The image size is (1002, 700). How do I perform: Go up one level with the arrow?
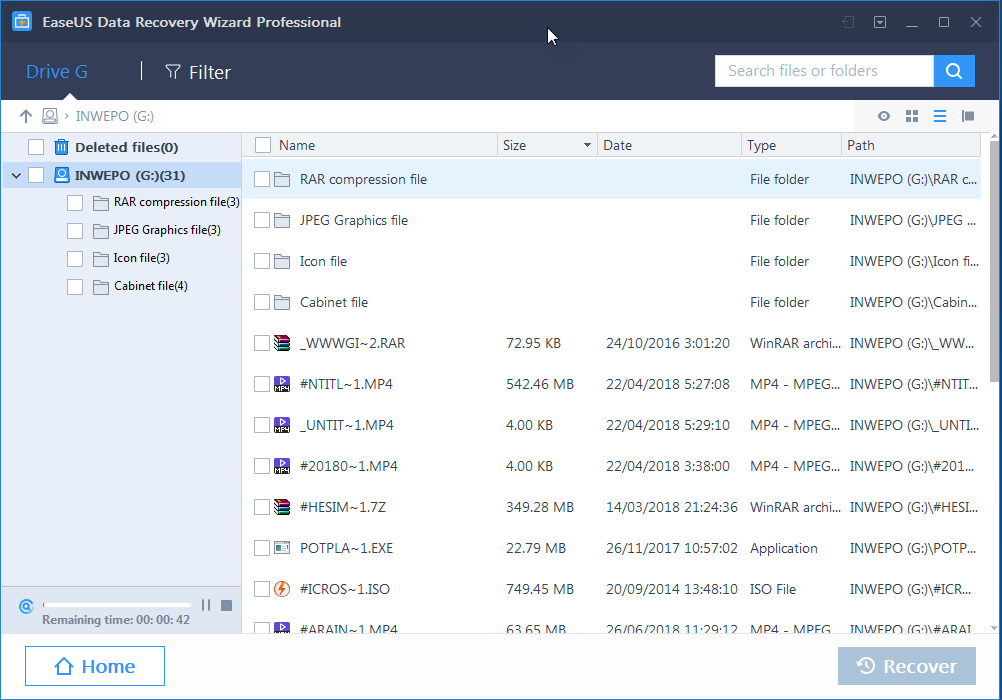point(26,116)
